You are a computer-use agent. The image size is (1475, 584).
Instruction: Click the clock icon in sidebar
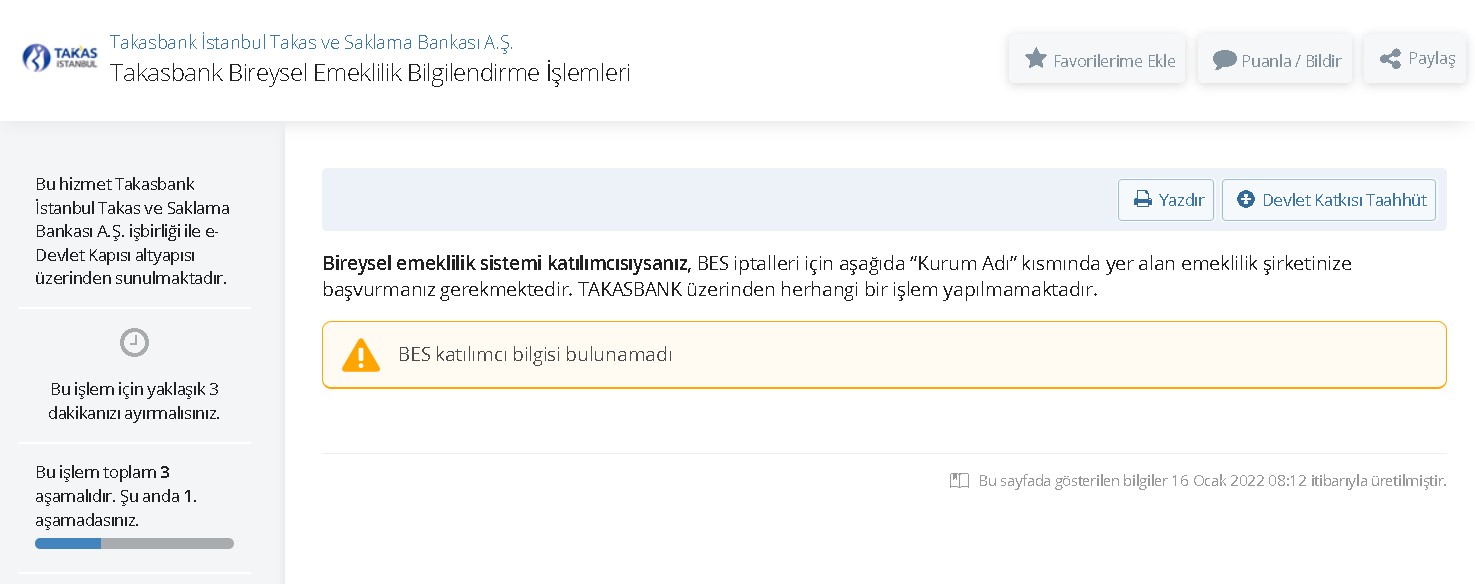[x=134, y=343]
